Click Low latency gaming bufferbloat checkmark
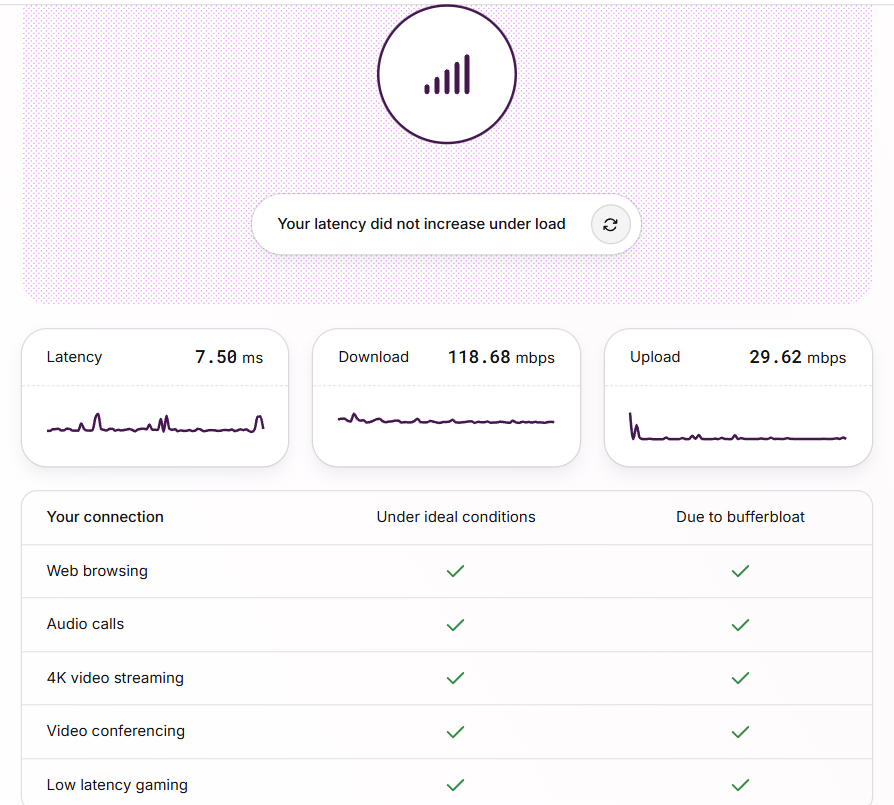894x805 pixels. [740, 785]
